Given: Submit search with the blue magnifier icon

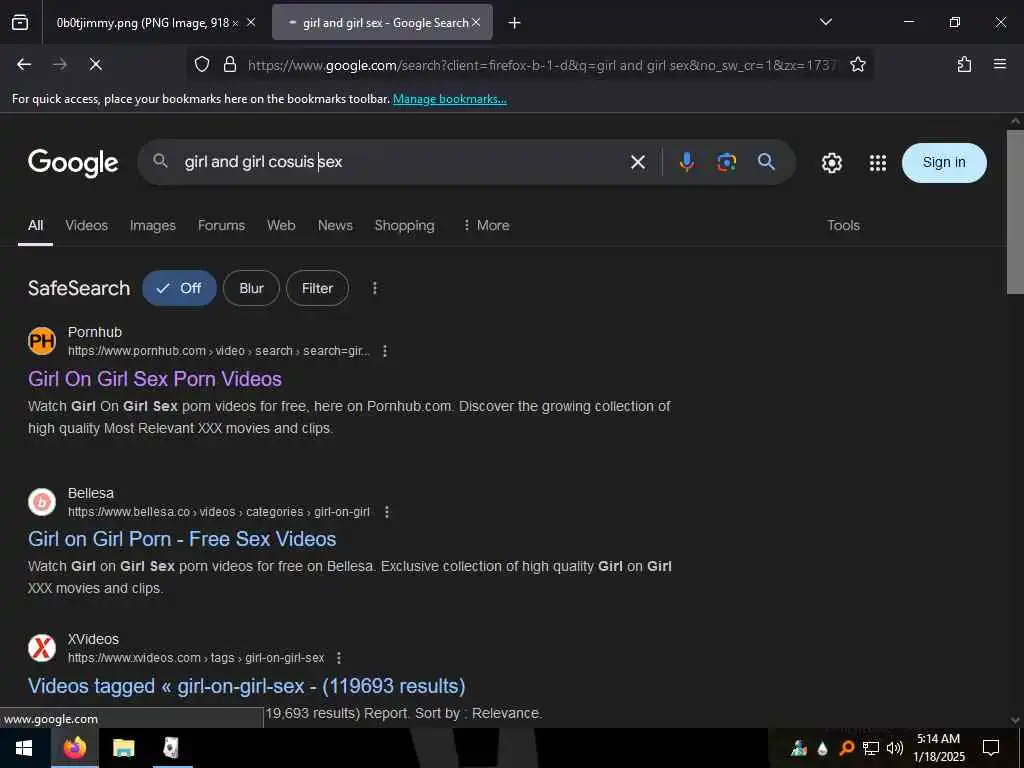Looking at the screenshot, I should (x=766, y=162).
